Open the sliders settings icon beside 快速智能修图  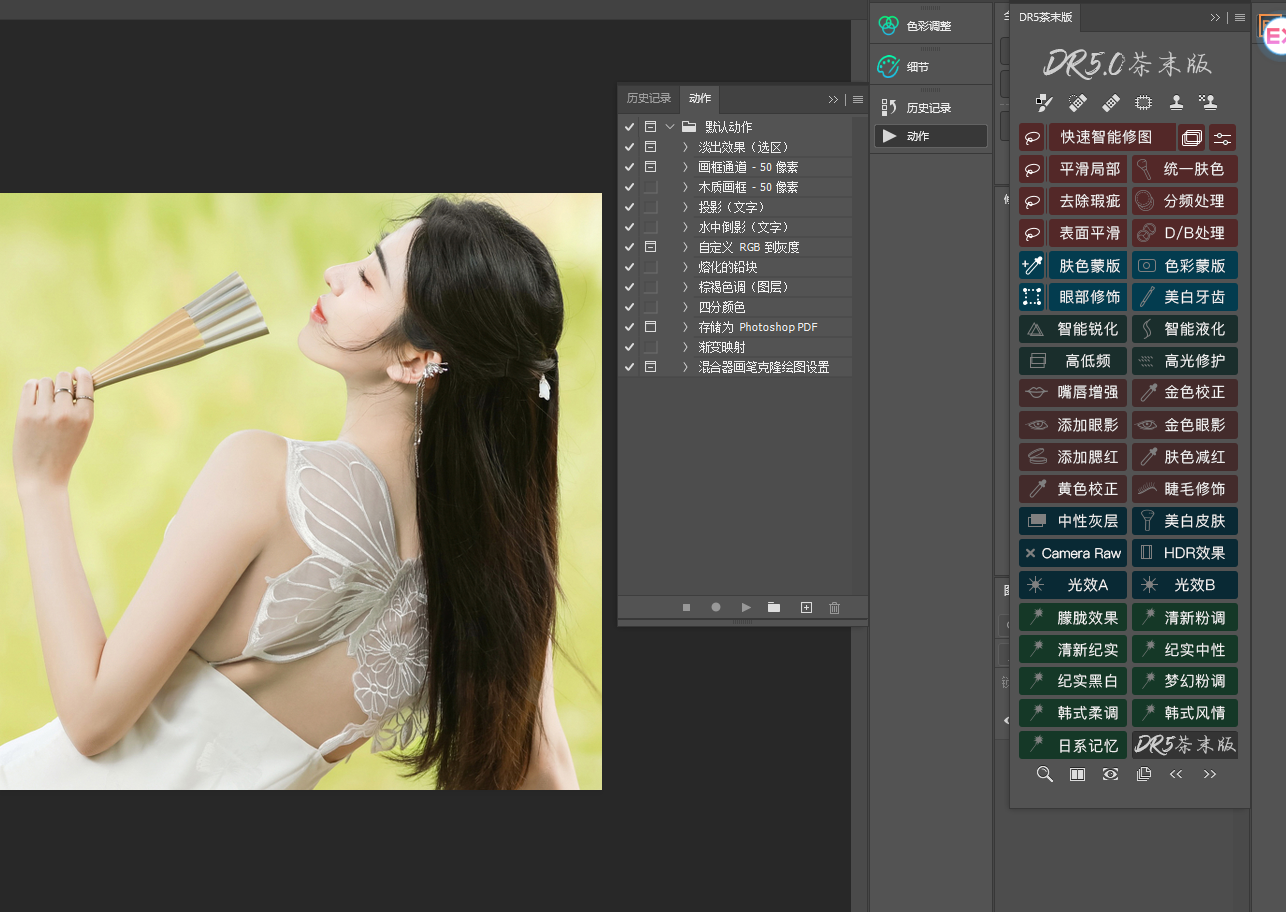coord(1223,138)
